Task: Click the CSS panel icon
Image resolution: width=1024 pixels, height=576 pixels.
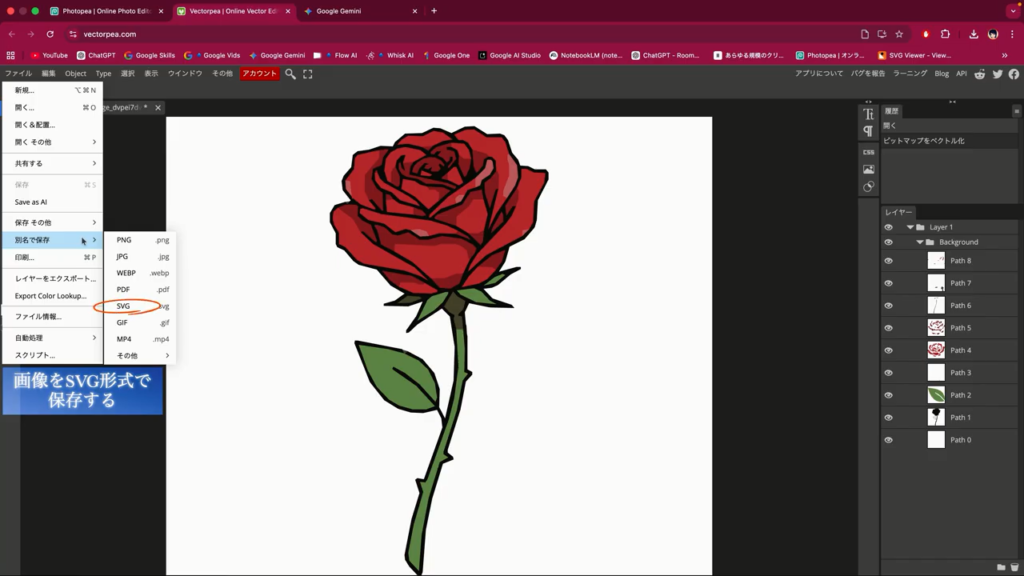Action: point(868,152)
